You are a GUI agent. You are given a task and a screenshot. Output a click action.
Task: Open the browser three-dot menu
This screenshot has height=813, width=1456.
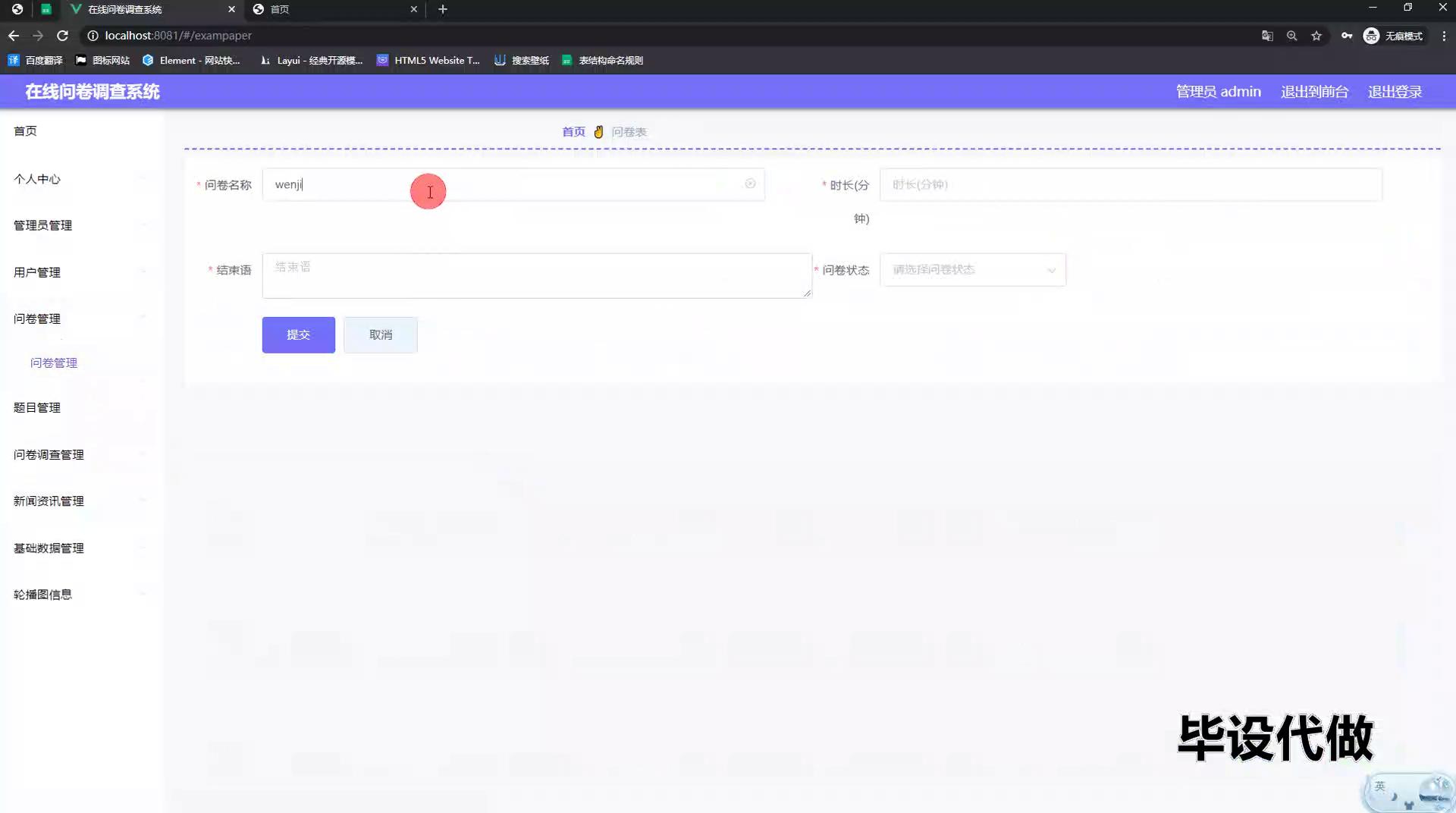[1444, 36]
